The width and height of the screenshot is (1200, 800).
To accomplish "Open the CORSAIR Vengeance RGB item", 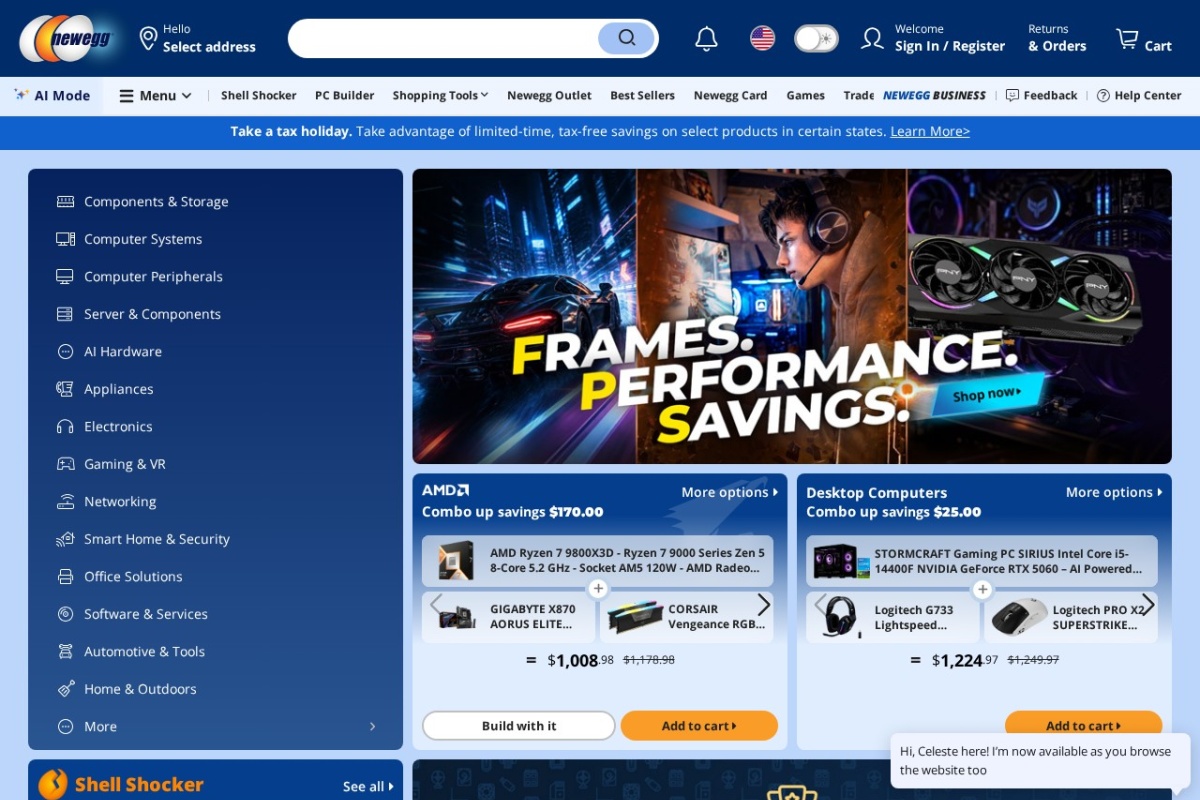I will (687, 617).
